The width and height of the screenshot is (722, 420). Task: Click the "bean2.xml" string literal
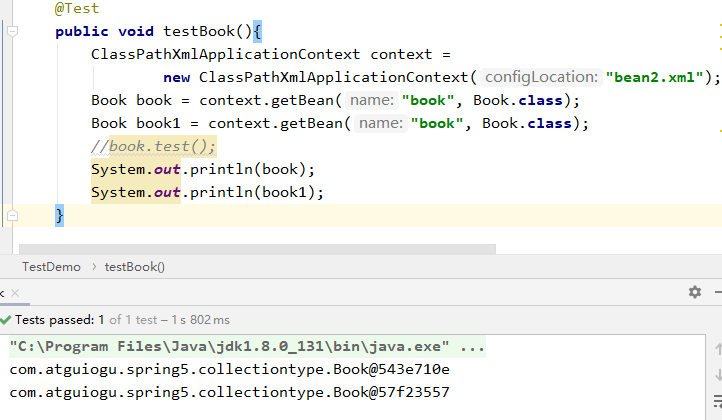pos(655,77)
